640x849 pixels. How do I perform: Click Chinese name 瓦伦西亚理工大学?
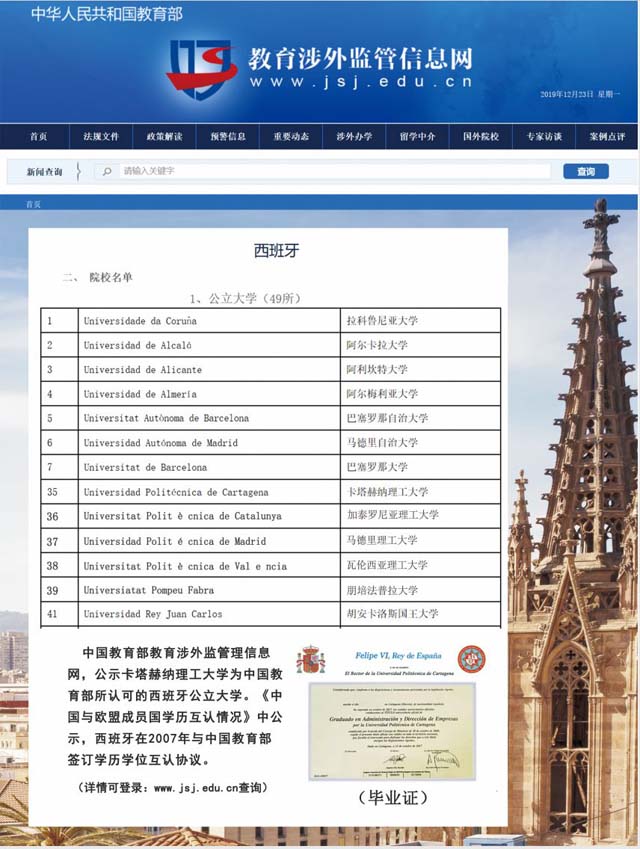click(x=387, y=565)
